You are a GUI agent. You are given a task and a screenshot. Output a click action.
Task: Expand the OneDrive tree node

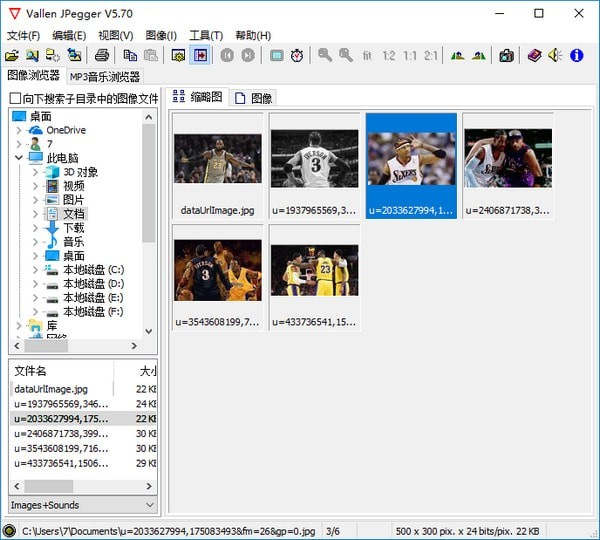[19, 131]
